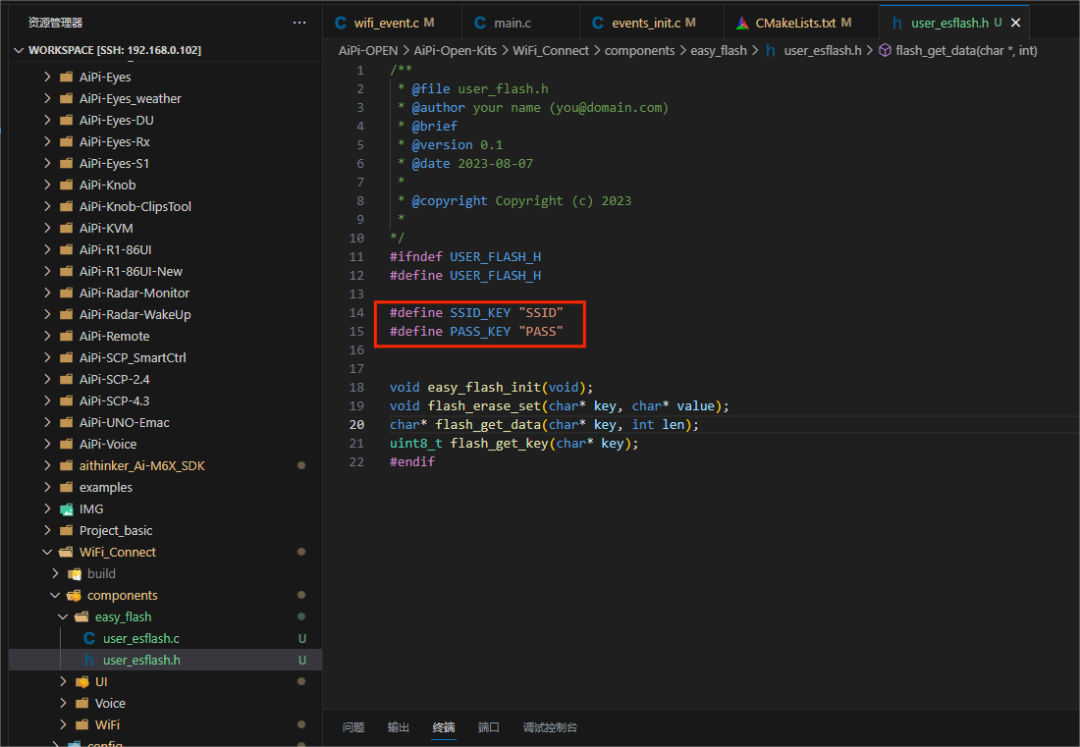Click the C icon on wifi_event.c tab
This screenshot has width=1080, height=747.
click(340, 22)
